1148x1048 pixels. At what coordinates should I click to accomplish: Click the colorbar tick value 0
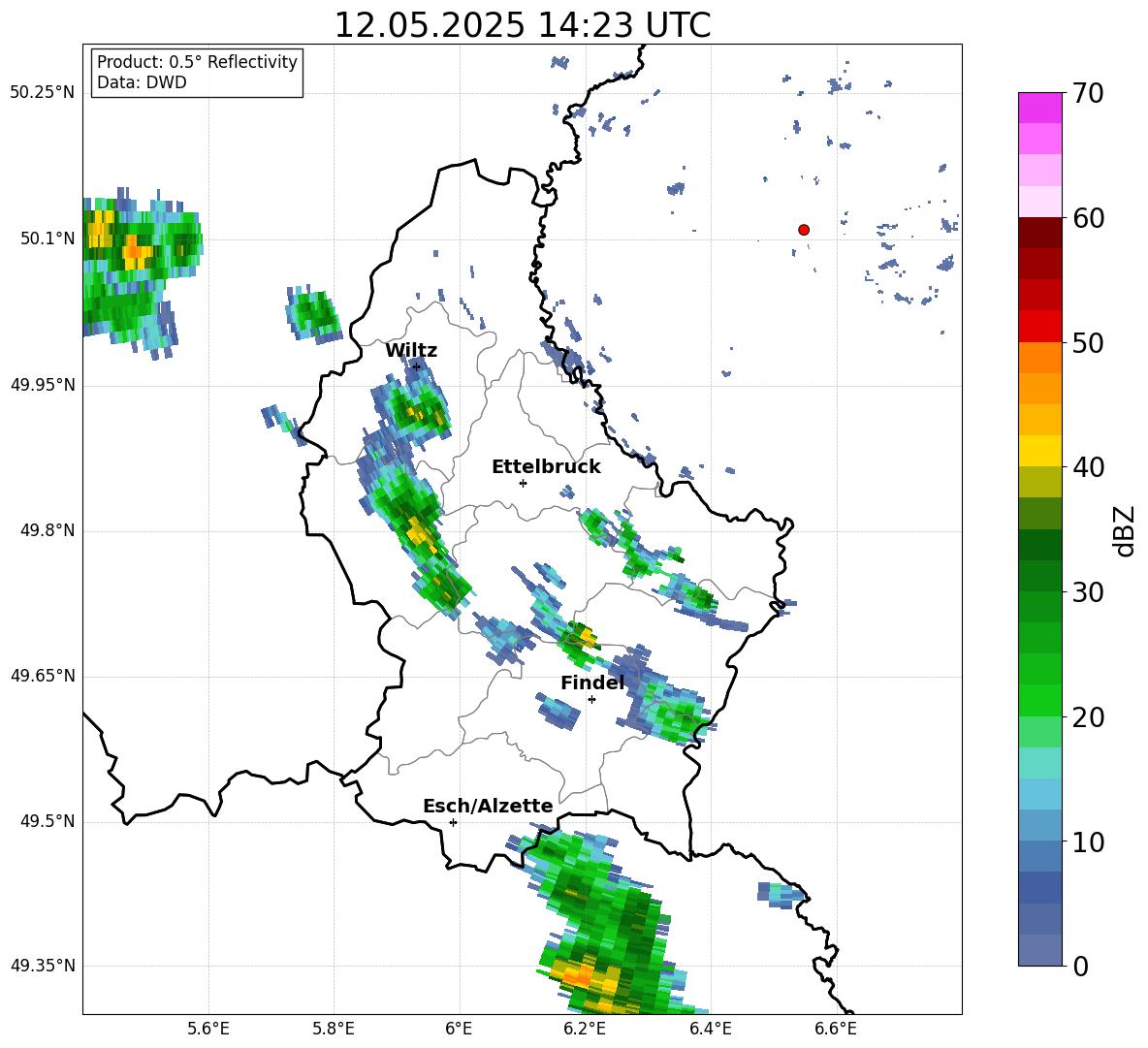1081,966
